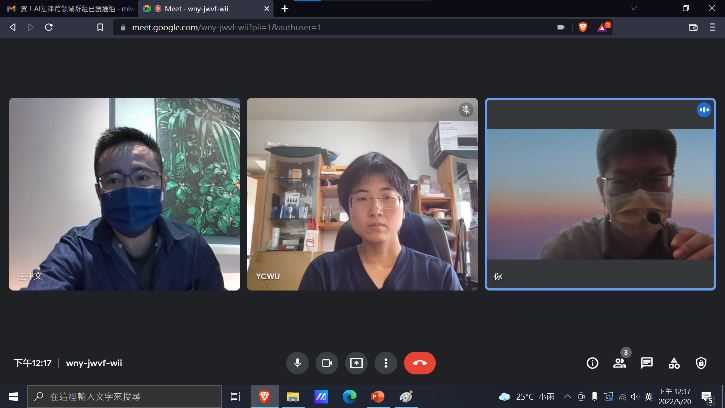
Task: Open Windows taskbar search box
Action: click(x=125, y=397)
